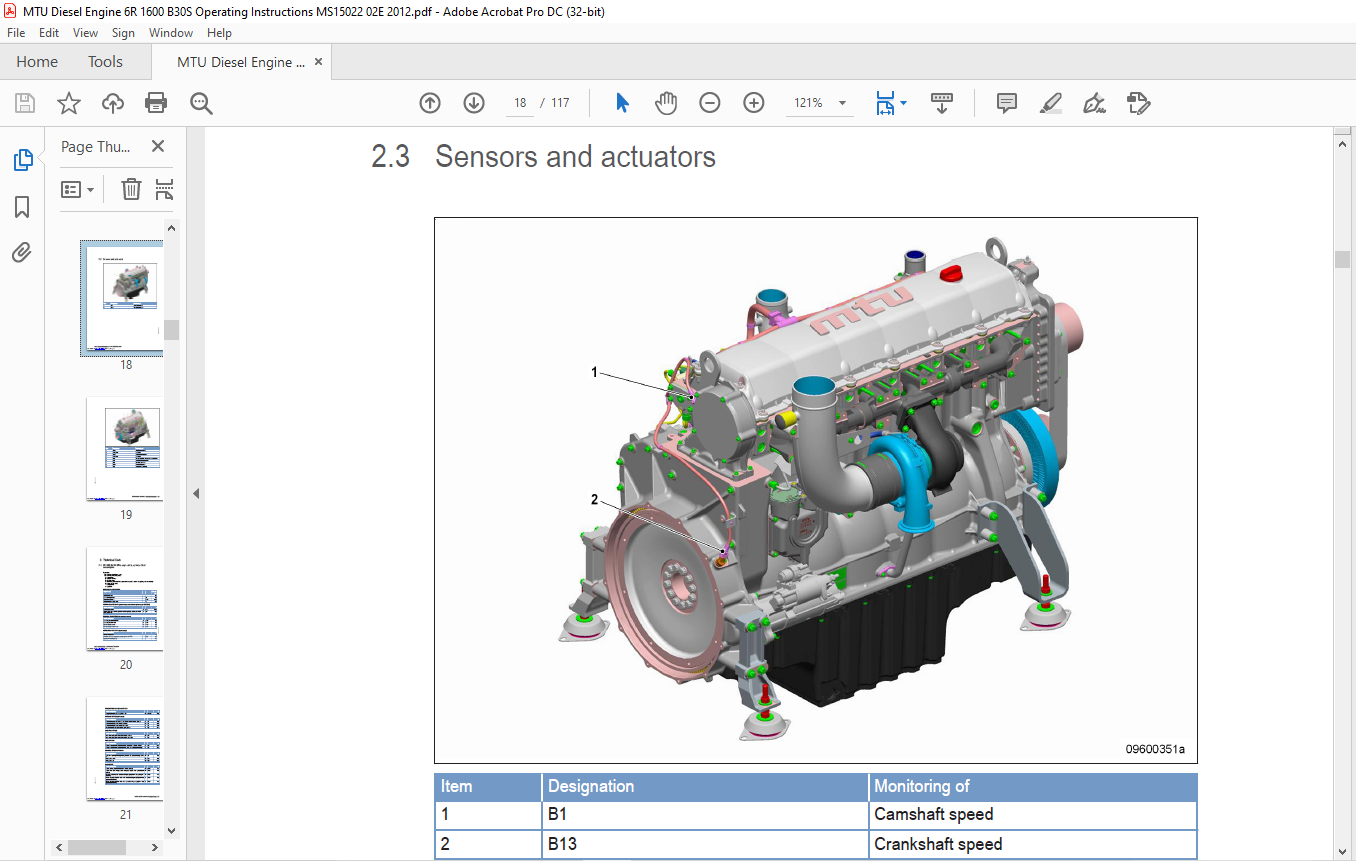Viewport: 1356px width, 861px height.
Task: Select page 19 thumbnail
Action: coord(125,449)
